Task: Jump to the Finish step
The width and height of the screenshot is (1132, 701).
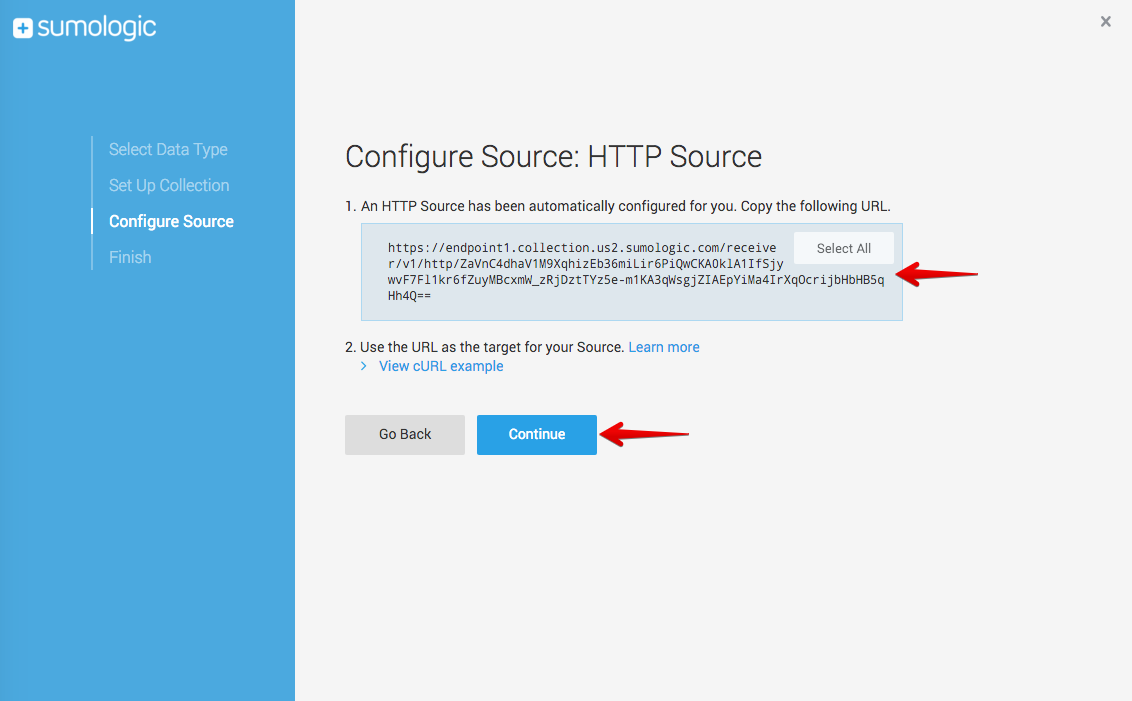Action: (x=130, y=258)
